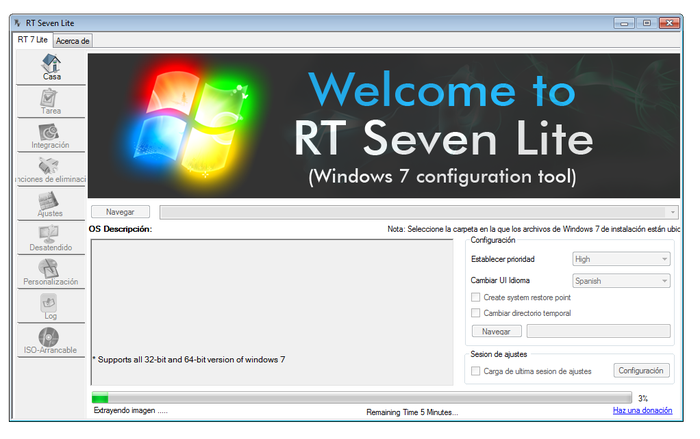The width and height of the screenshot is (700, 439).
Task: Open the Desatendido unattended section
Action: pos(51,238)
